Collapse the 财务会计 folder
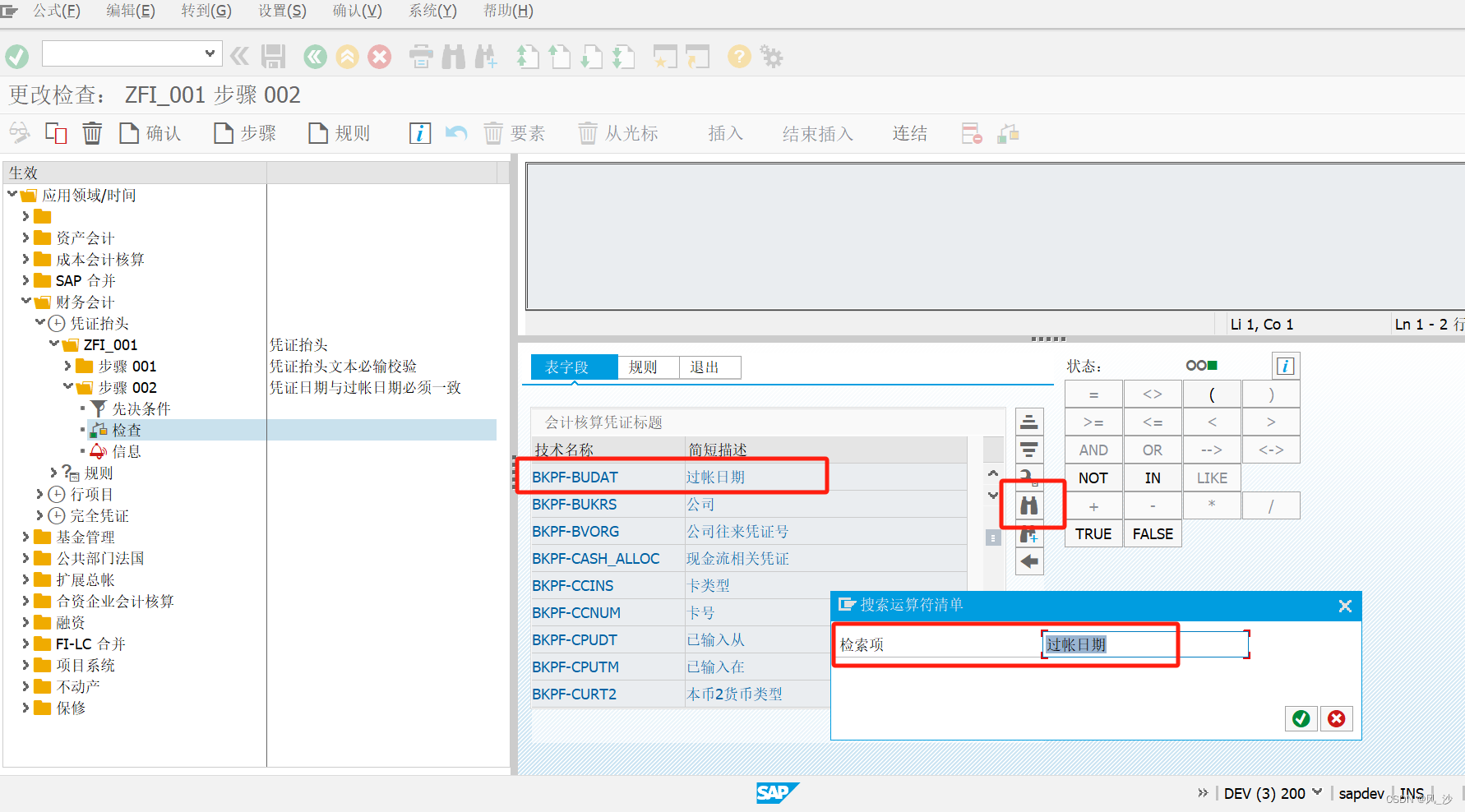 tap(26, 302)
